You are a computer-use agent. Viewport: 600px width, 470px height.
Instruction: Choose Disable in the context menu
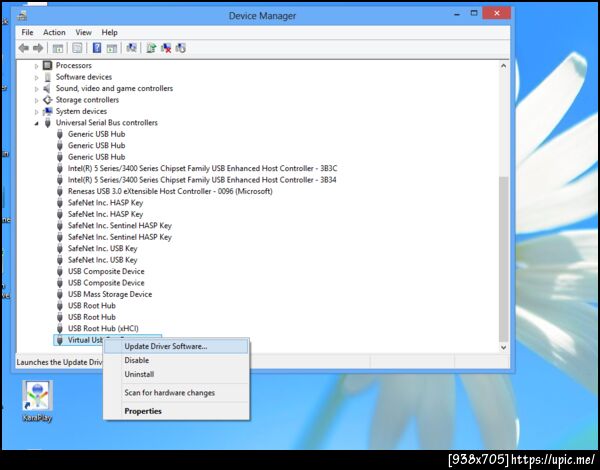(x=176, y=360)
